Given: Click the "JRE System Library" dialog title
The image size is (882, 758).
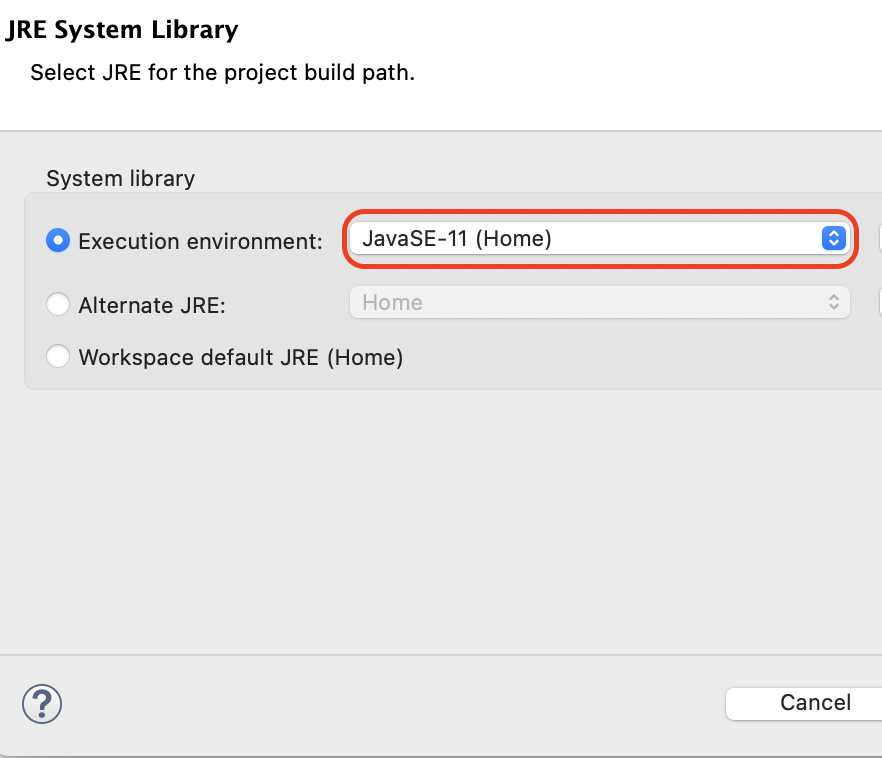Looking at the screenshot, I should 122,30.
